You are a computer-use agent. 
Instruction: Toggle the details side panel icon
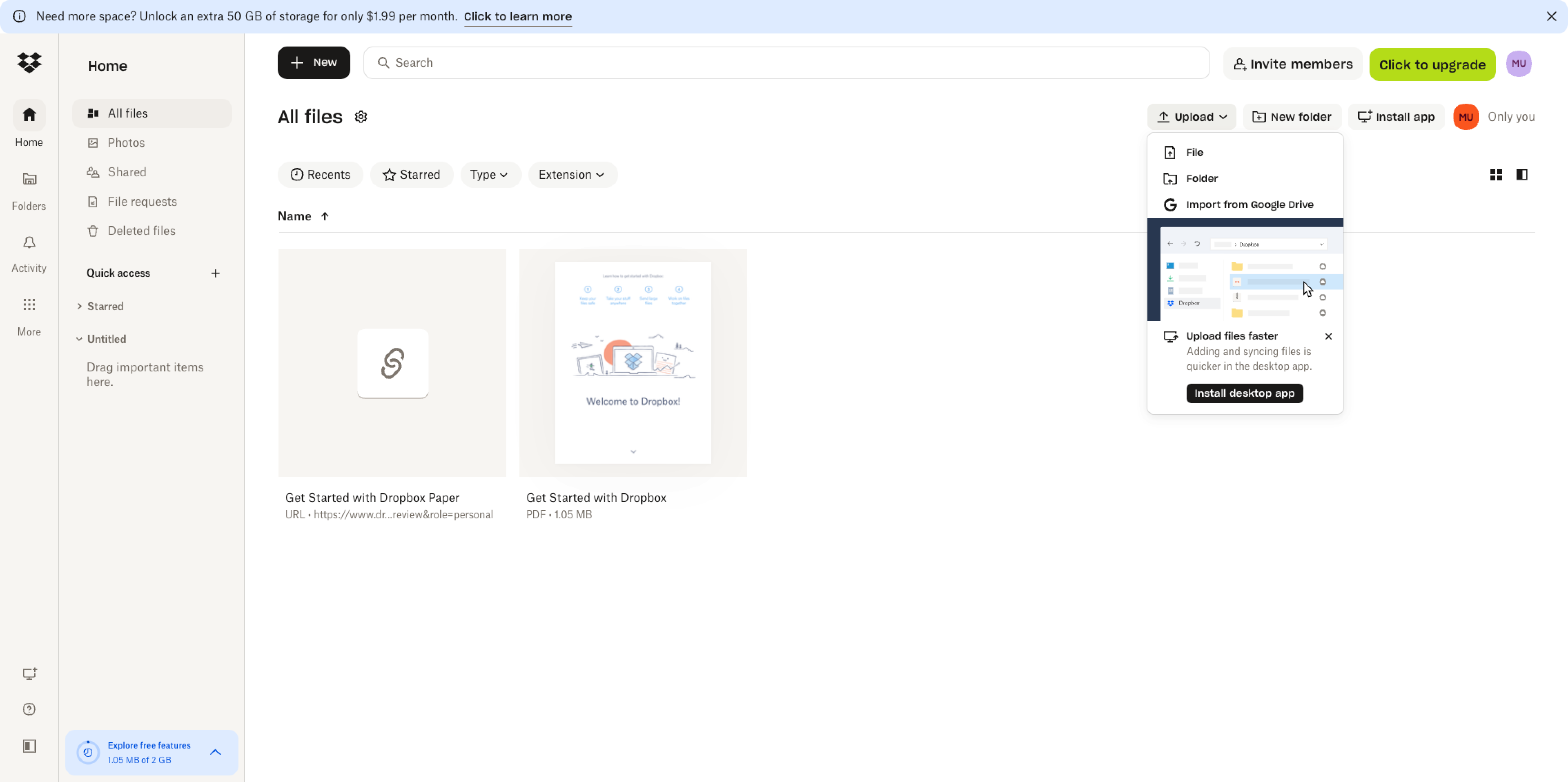(x=1522, y=175)
